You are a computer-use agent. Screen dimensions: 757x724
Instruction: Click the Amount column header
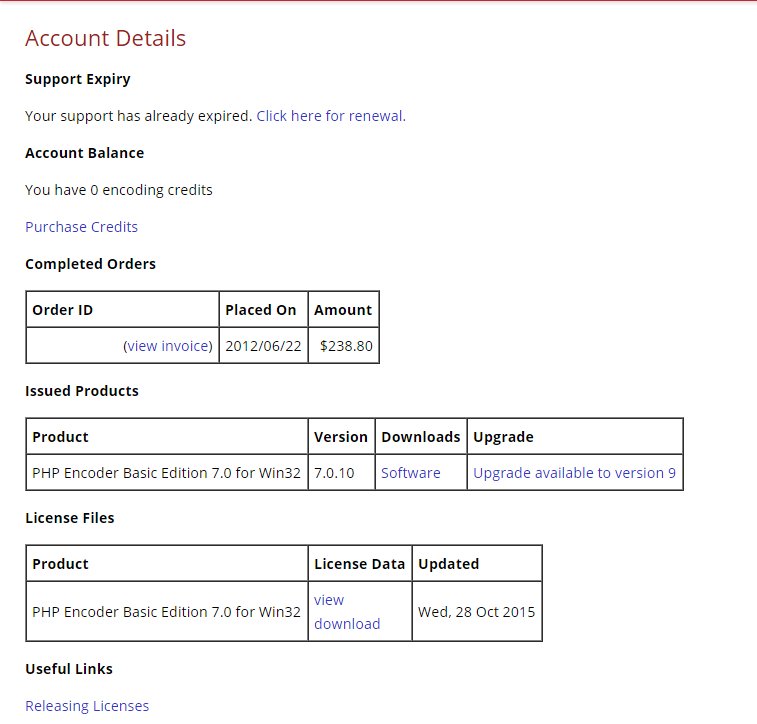343,310
